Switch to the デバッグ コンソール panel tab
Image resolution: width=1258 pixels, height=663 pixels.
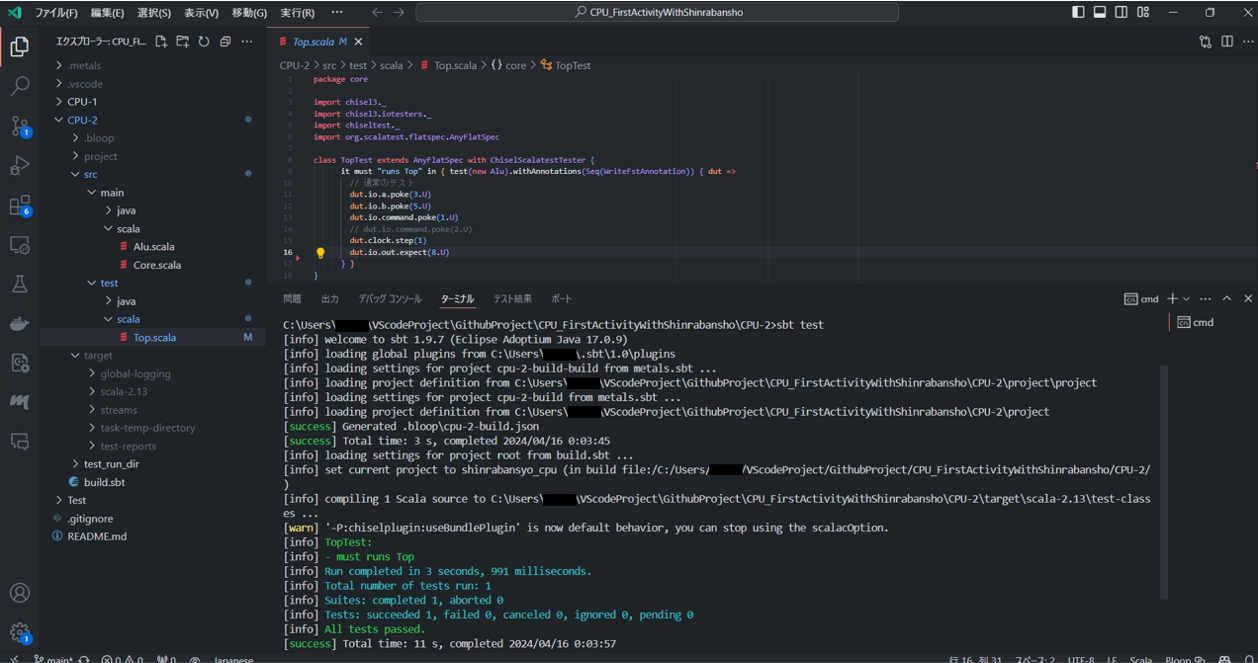[x=390, y=299]
